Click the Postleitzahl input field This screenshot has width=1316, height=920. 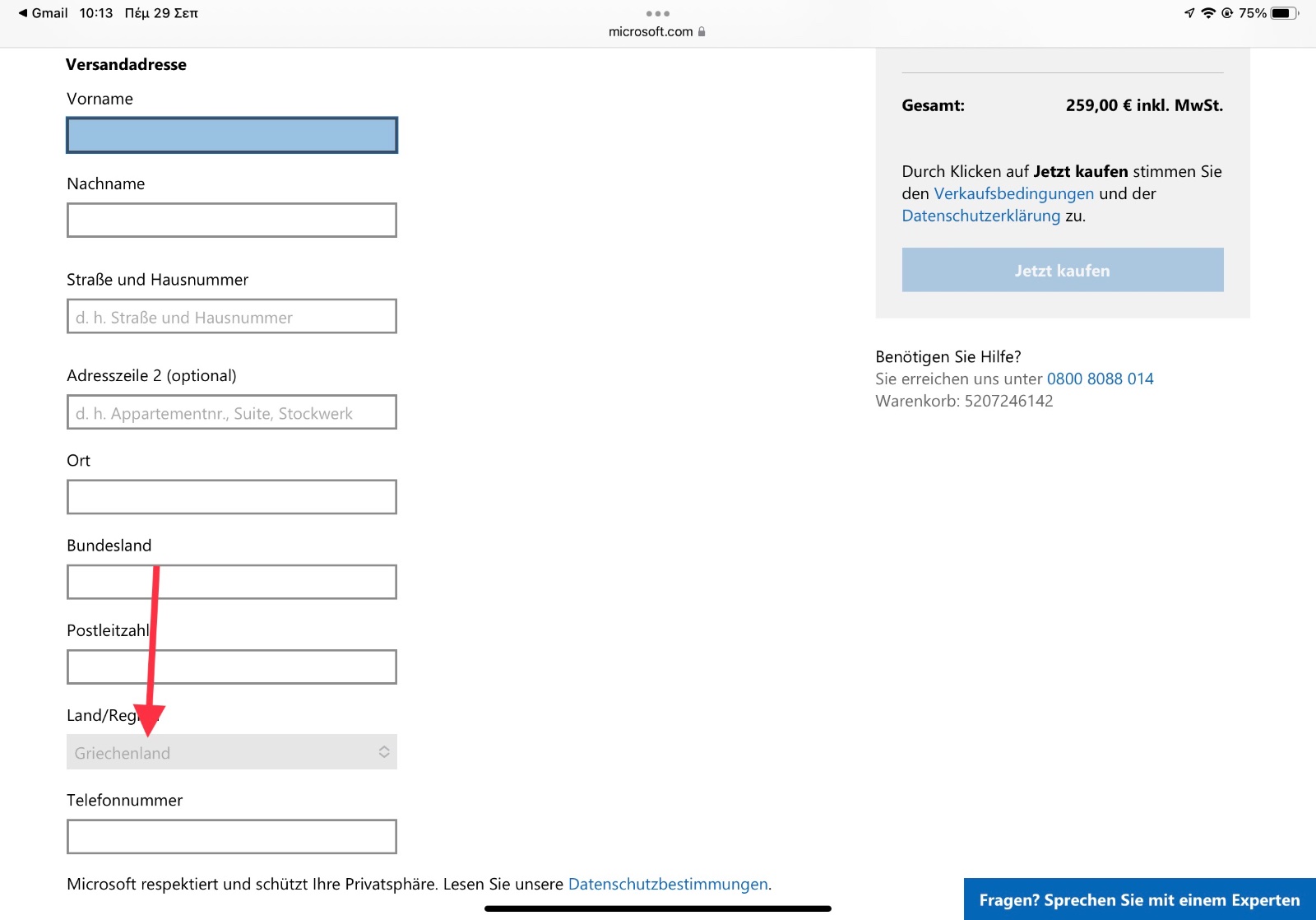(x=232, y=667)
